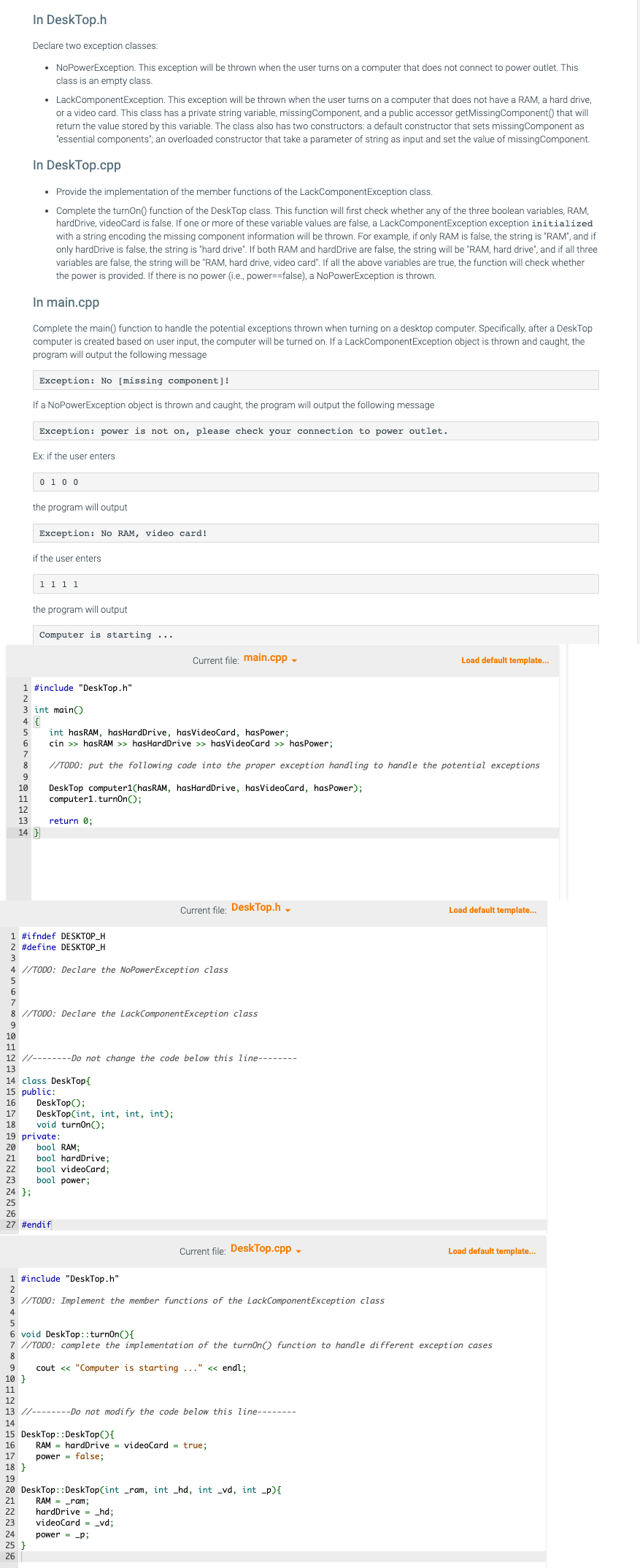Image resolution: width=640 pixels, height=1568 pixels.
Task: Click the 'bool hardDrive;' line
Action: click(73, 1158)
